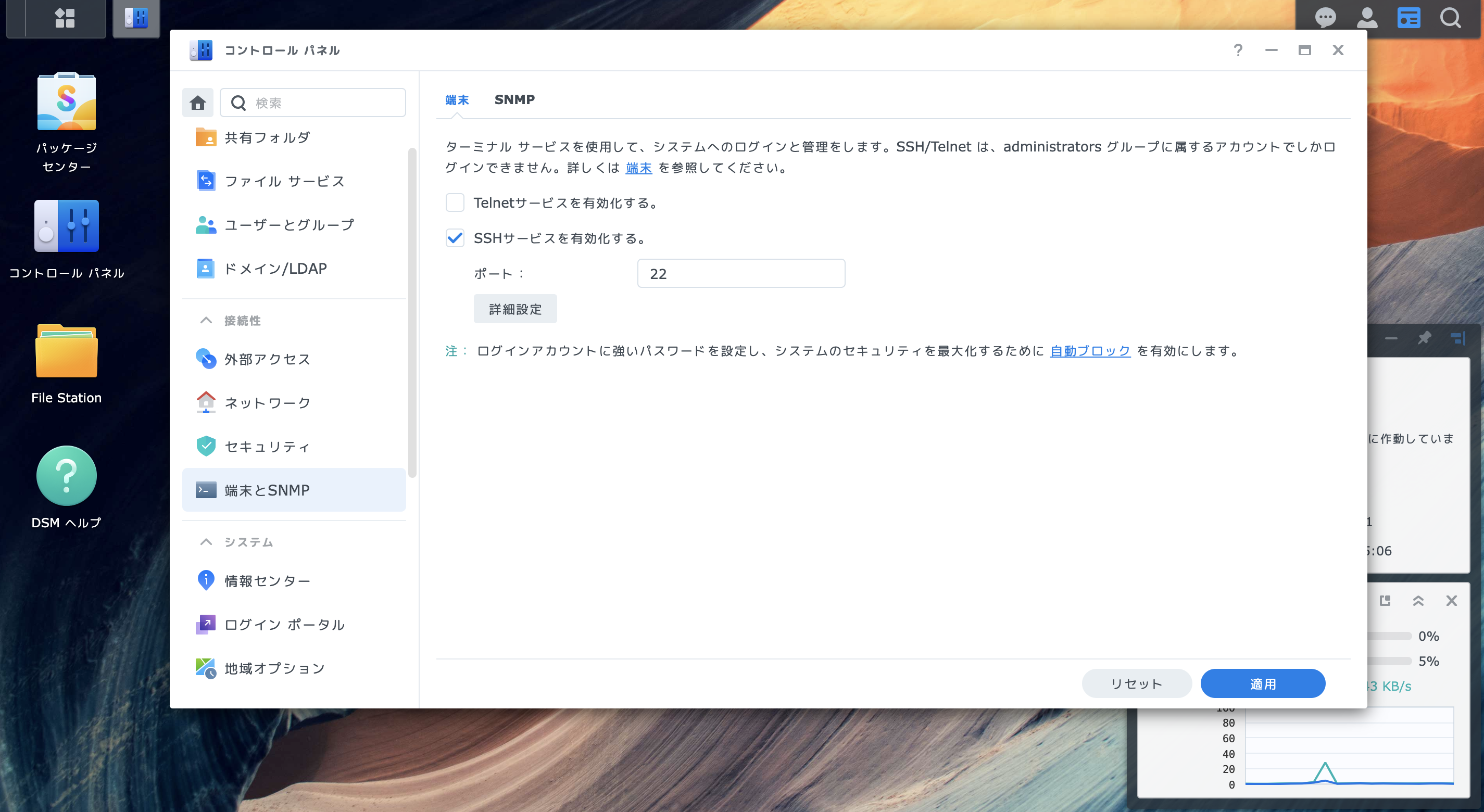Open notifications speech bubble icon
The width and height of the screenshot is (1484, 812).
(1325, 18)
